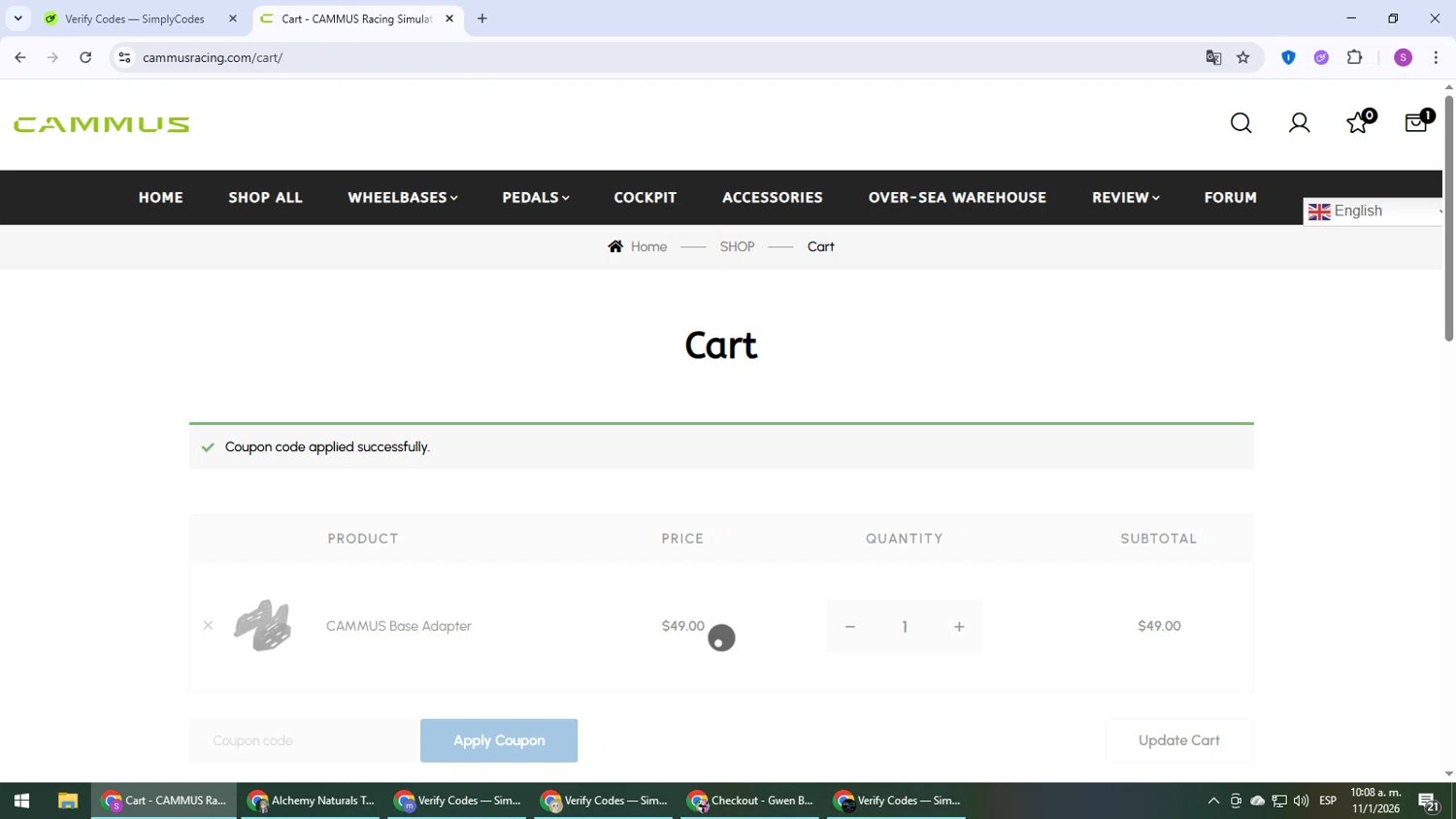Open the Meet Now tray icon
The height and width of the screenshot is (819, 1456).
1236,801
